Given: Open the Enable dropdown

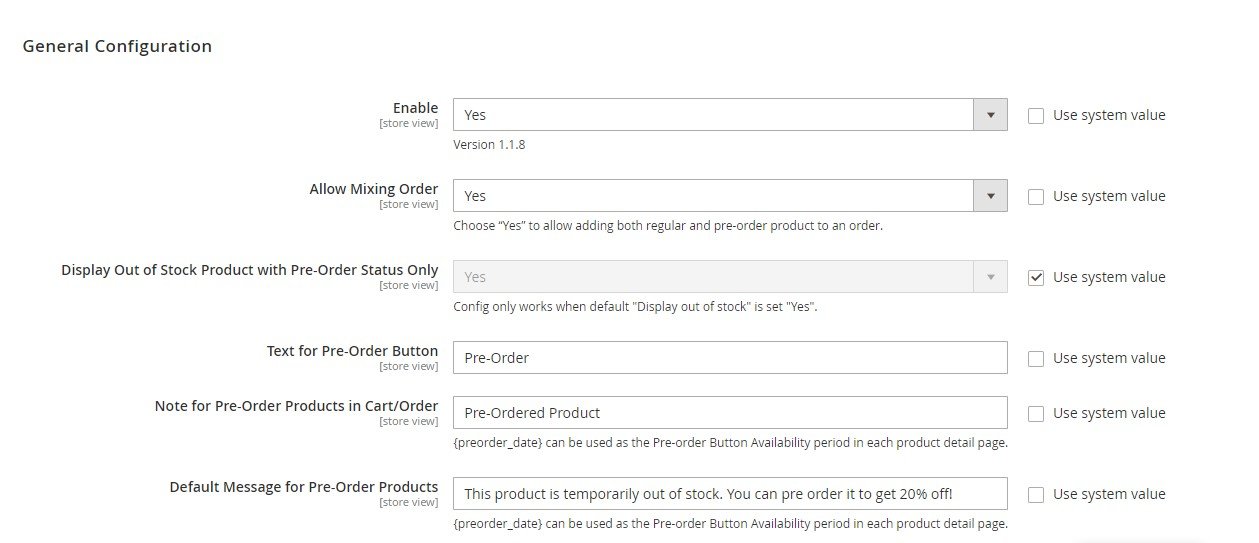Looking at the screenshot, I should tap(729, 115).
